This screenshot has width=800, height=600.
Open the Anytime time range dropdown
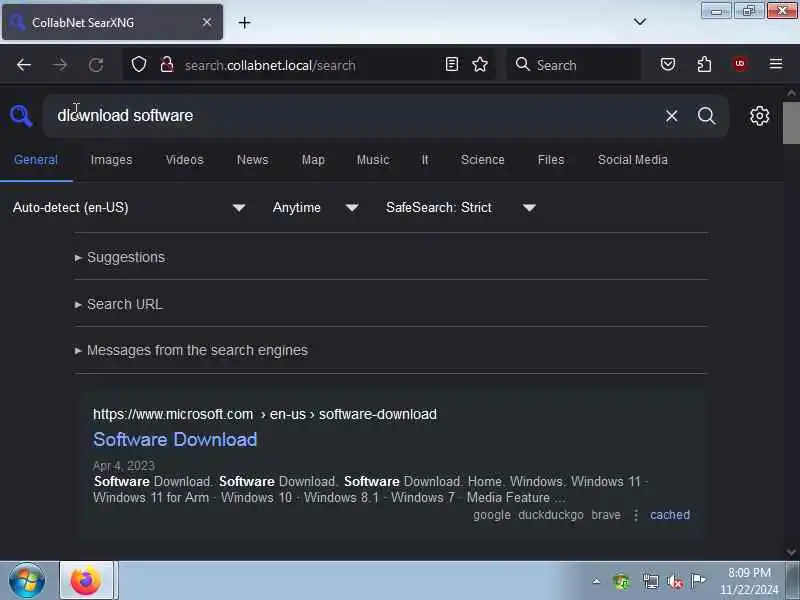315,208
